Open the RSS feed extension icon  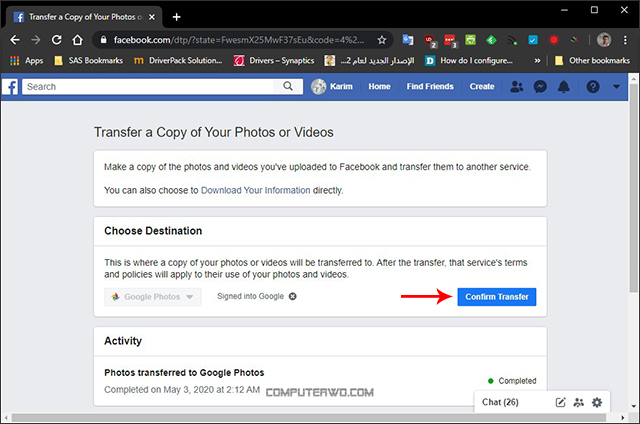(x=512, y=40)
